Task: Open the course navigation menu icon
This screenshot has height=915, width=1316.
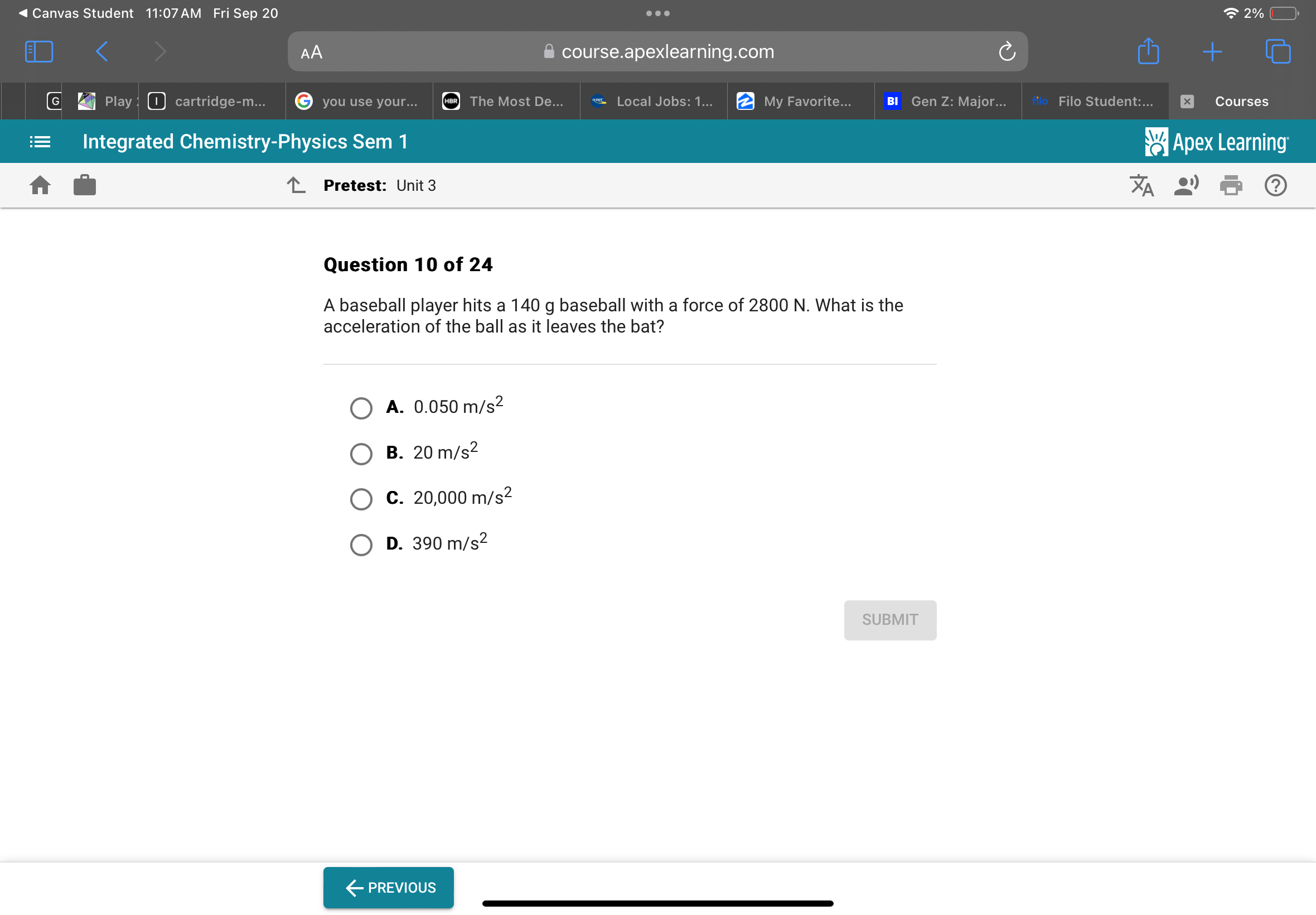Action: [40, 141]
